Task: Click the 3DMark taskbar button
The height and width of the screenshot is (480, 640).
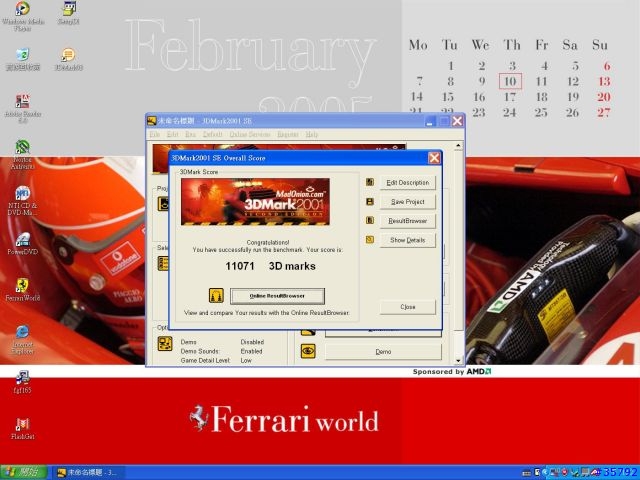Action: click(x=88, y=473)
